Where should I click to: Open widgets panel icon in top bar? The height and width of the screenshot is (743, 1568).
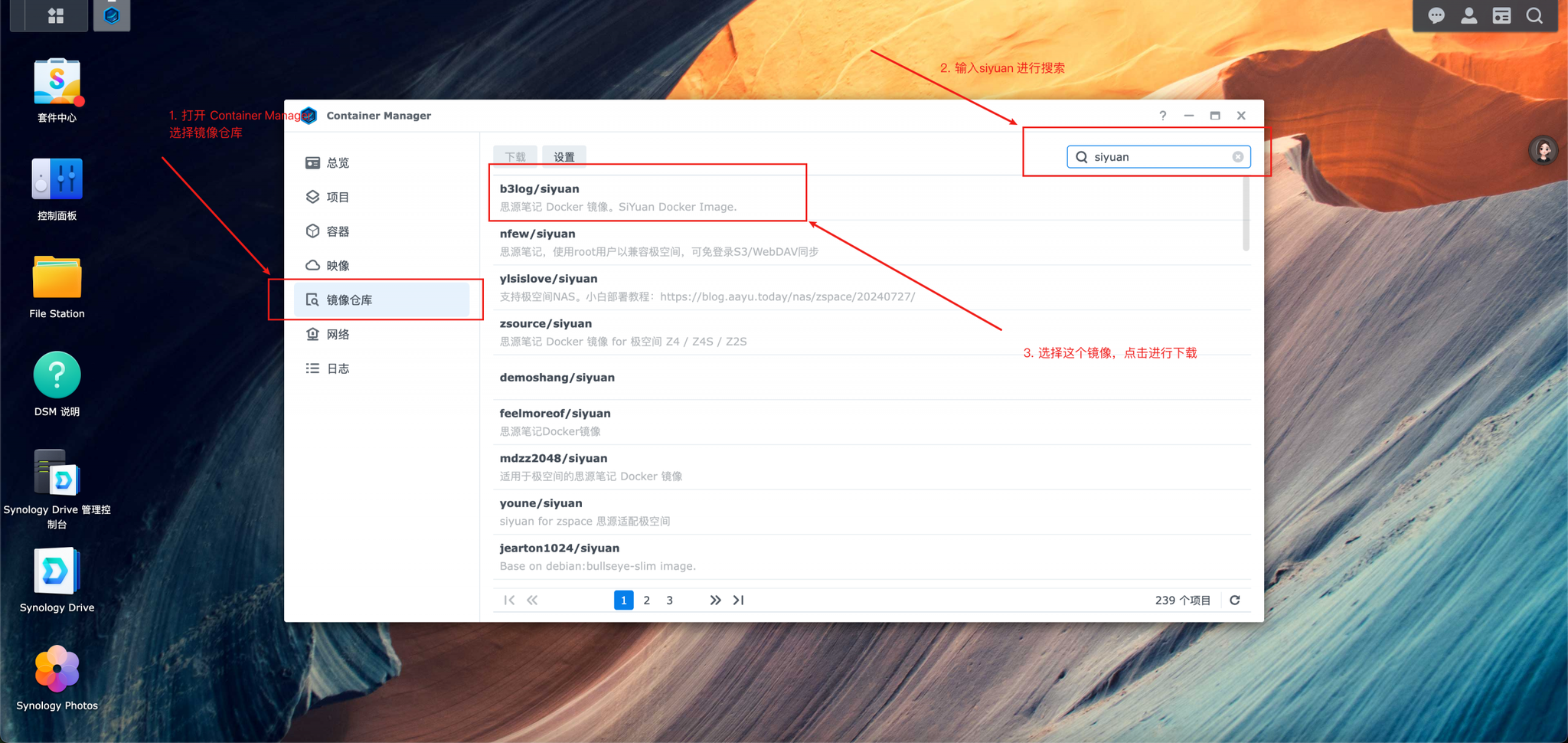point(1501,15)
